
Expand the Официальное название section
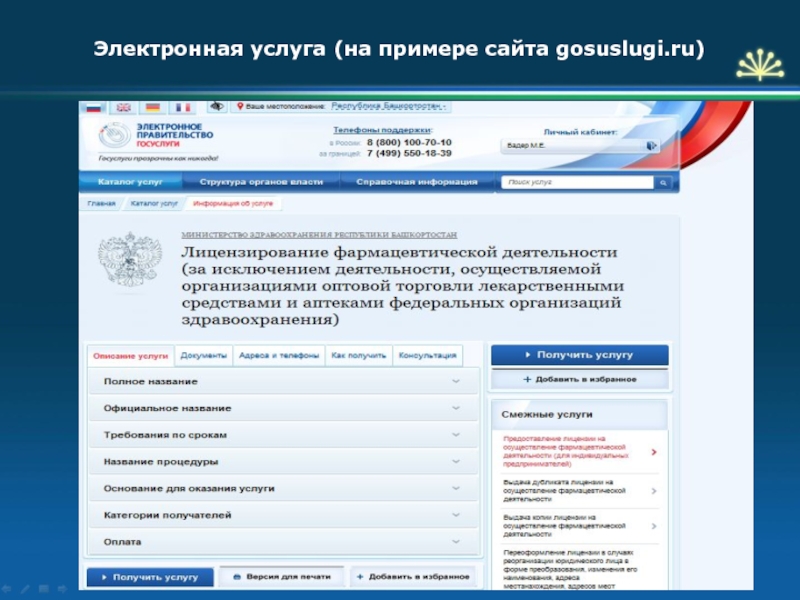coord(284,408)
